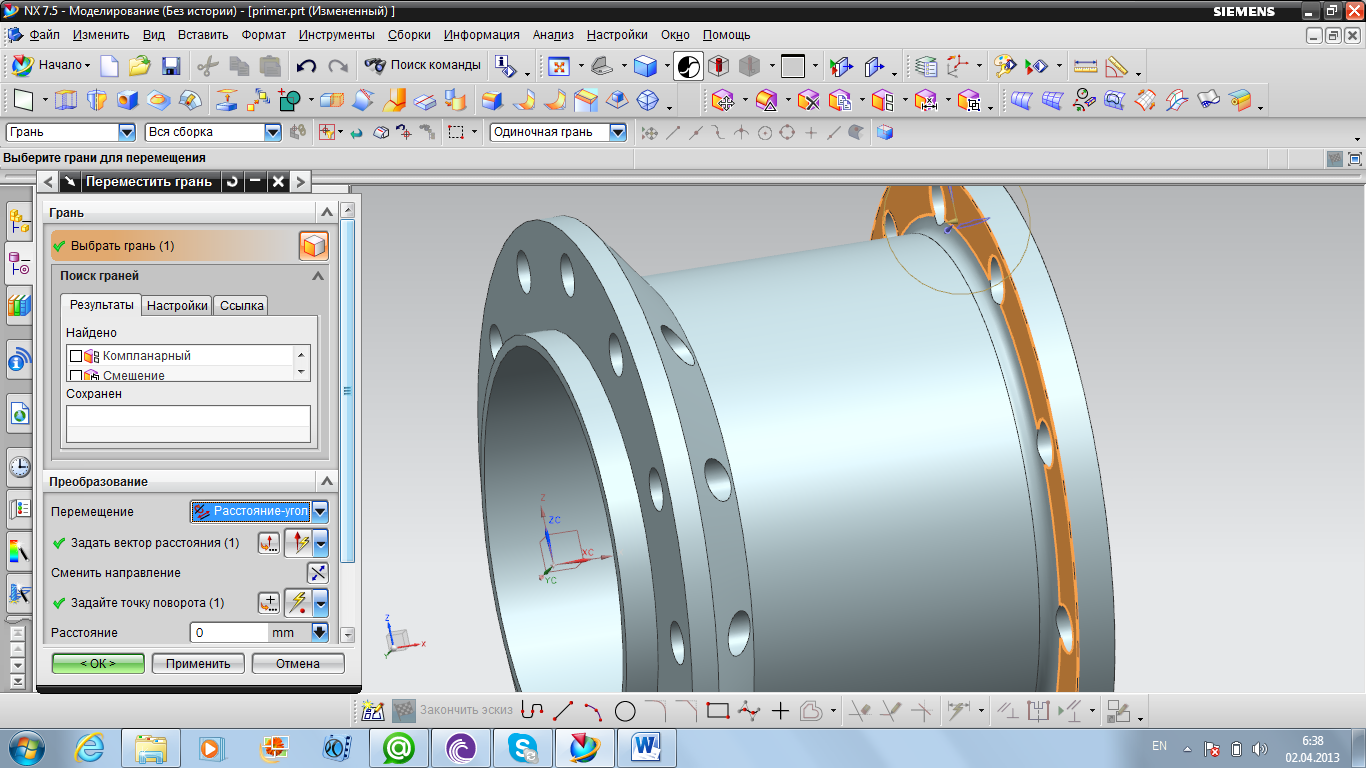Click the measure angle icon

tap(1116, 66)
